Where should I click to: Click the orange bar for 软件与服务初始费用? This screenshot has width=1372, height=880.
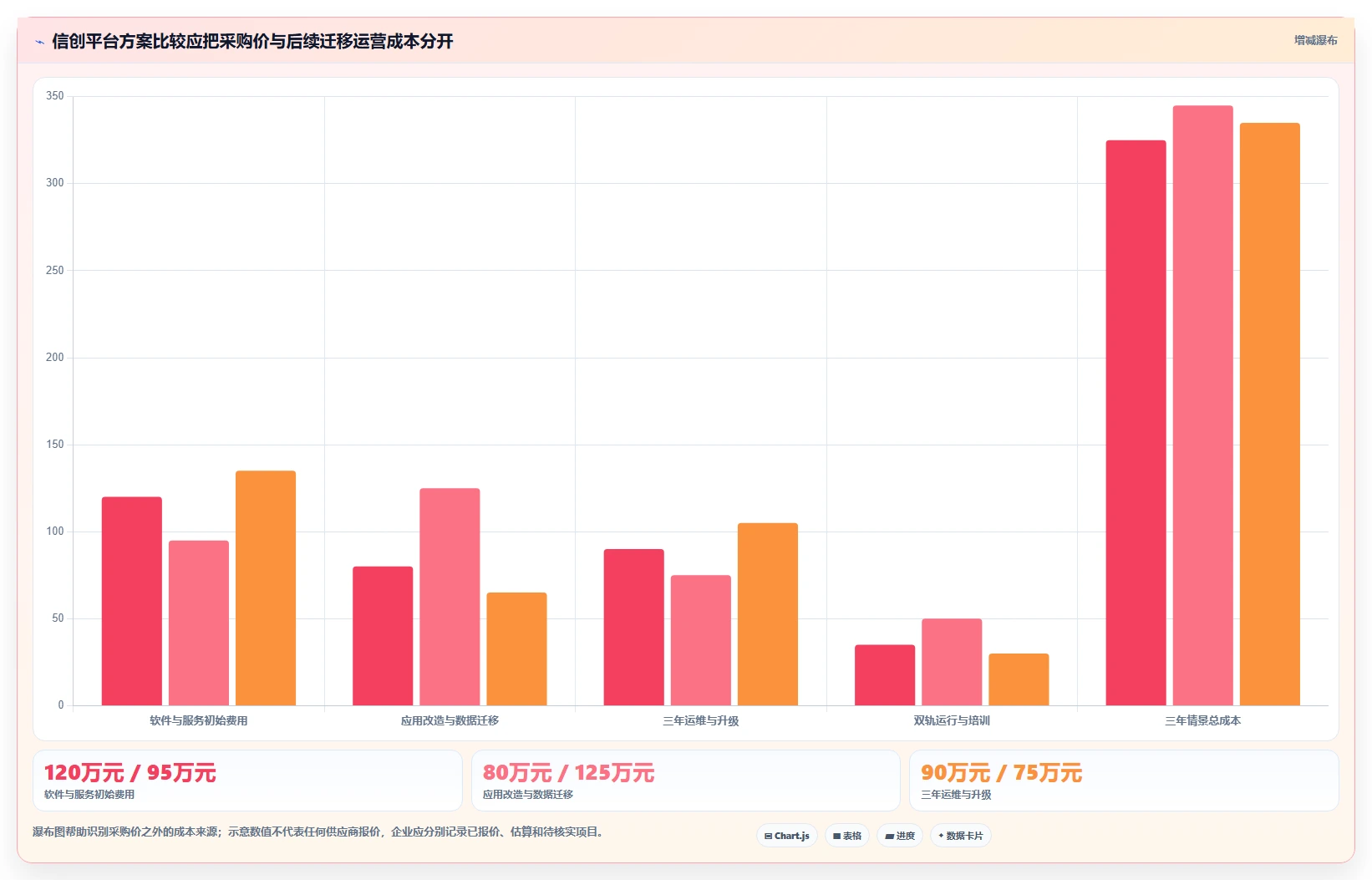(x=266, y=588)
